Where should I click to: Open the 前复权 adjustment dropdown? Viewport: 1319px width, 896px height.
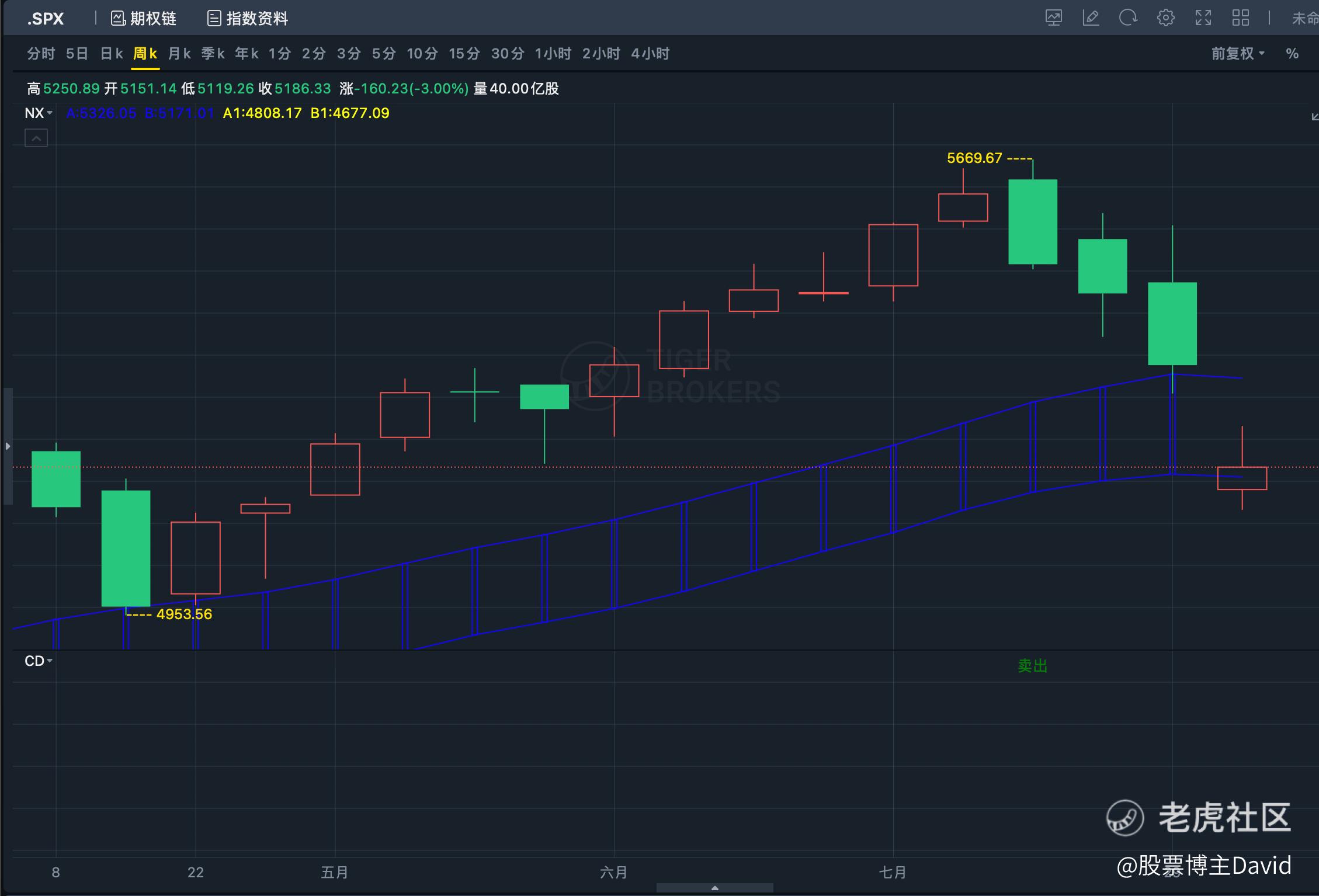click(1237, 54)
